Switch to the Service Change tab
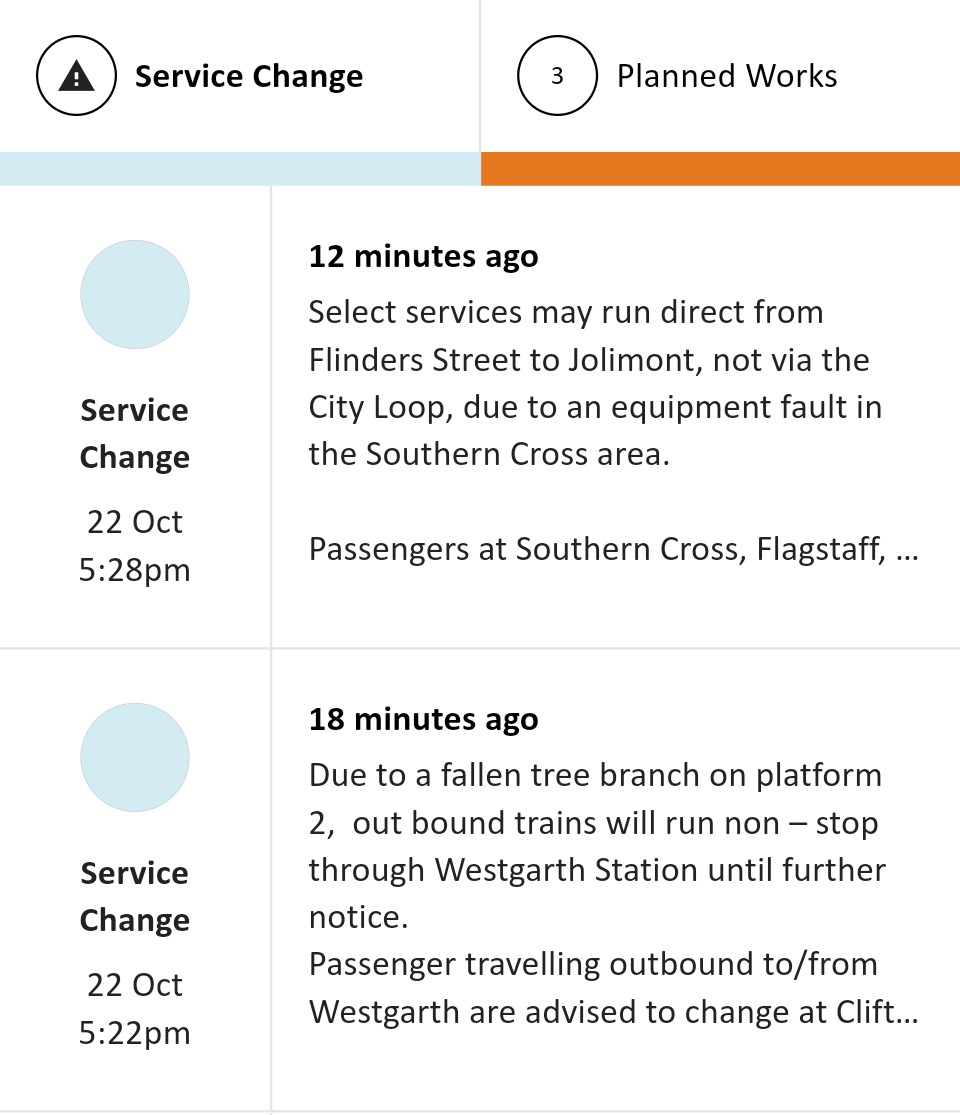 [x=248, y=76]
